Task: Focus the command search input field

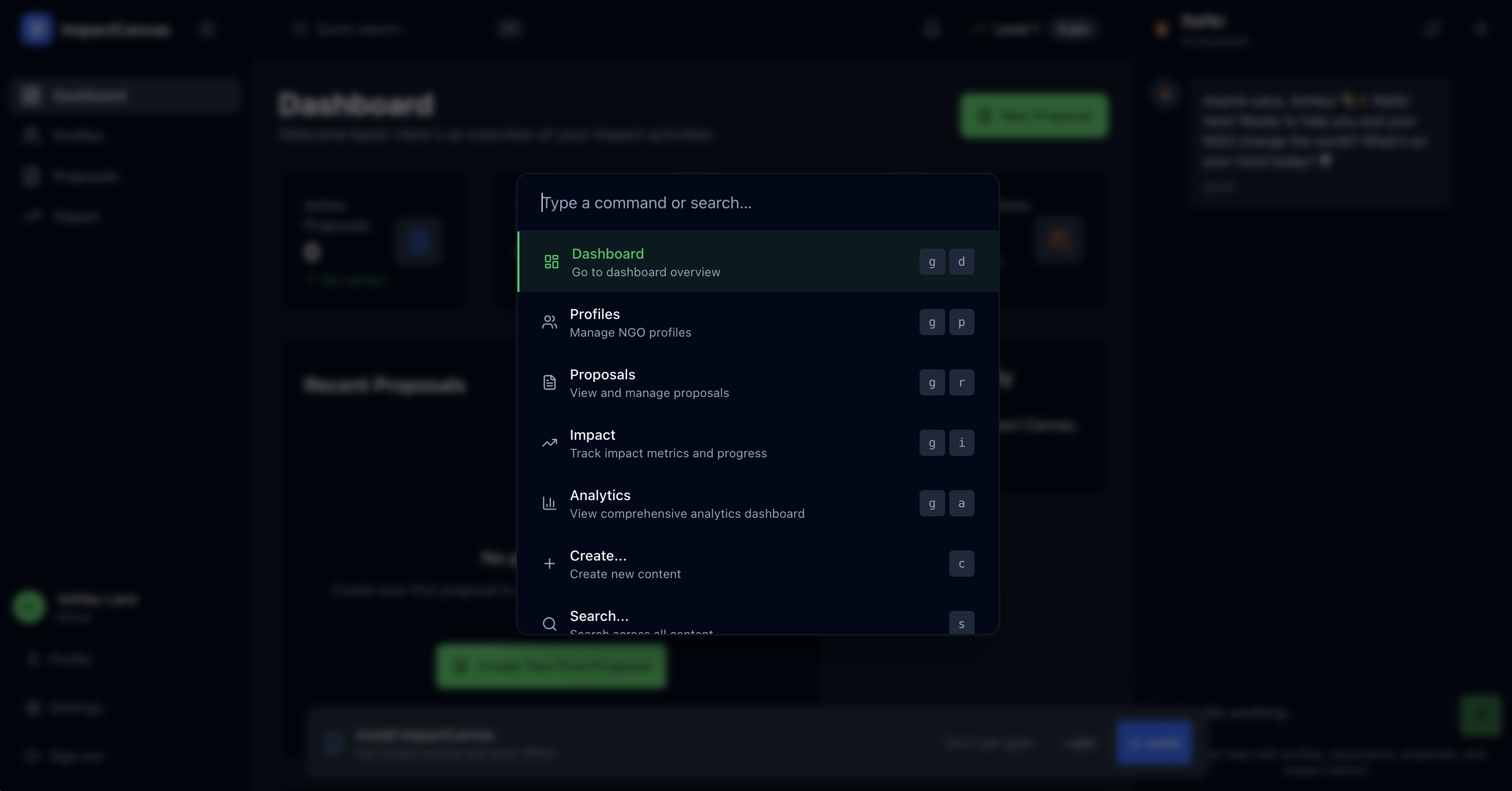Action: (x=757, y=203)
